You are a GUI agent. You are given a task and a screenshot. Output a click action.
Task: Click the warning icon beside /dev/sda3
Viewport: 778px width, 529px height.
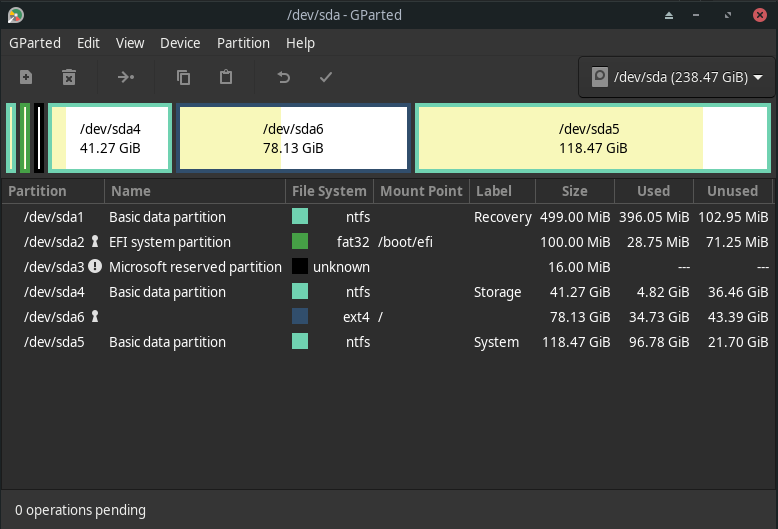coord(95,266)
